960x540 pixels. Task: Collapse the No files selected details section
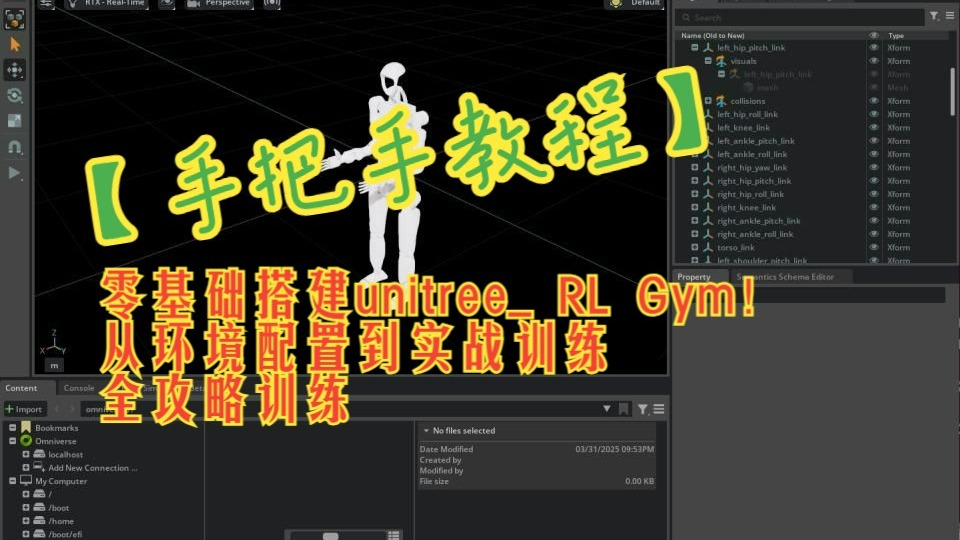click(426, 430)
